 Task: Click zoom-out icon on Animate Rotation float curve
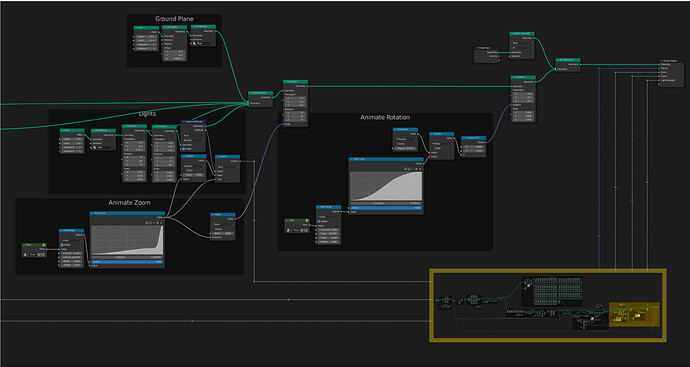pos(409,169)
